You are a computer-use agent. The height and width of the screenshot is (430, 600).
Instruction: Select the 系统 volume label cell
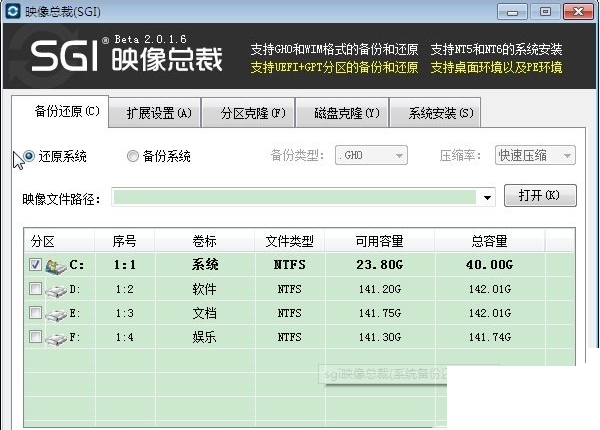click(x=205, y=264)
